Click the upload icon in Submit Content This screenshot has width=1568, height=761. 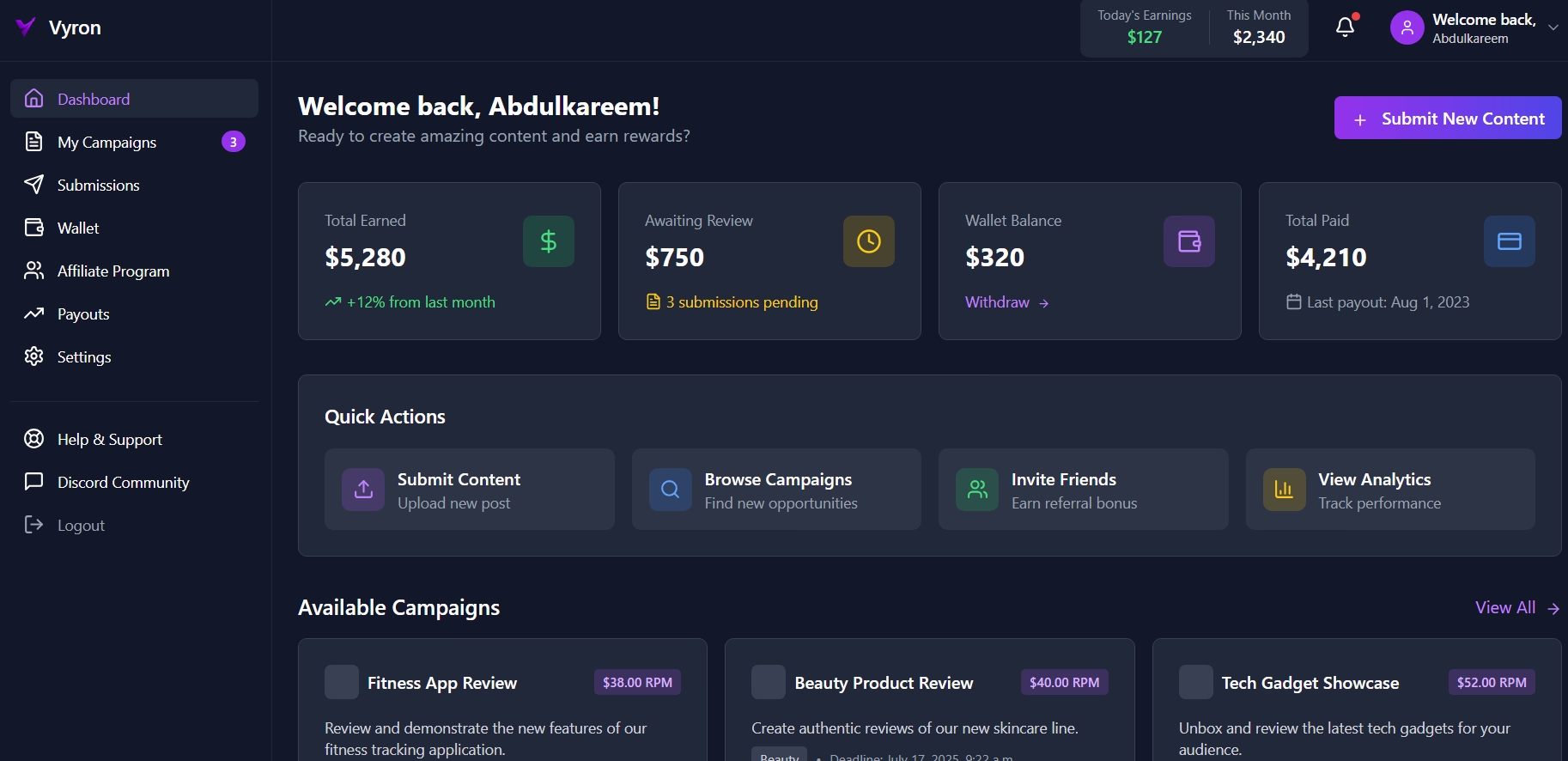pyautogui.click(x=363, y=490)
